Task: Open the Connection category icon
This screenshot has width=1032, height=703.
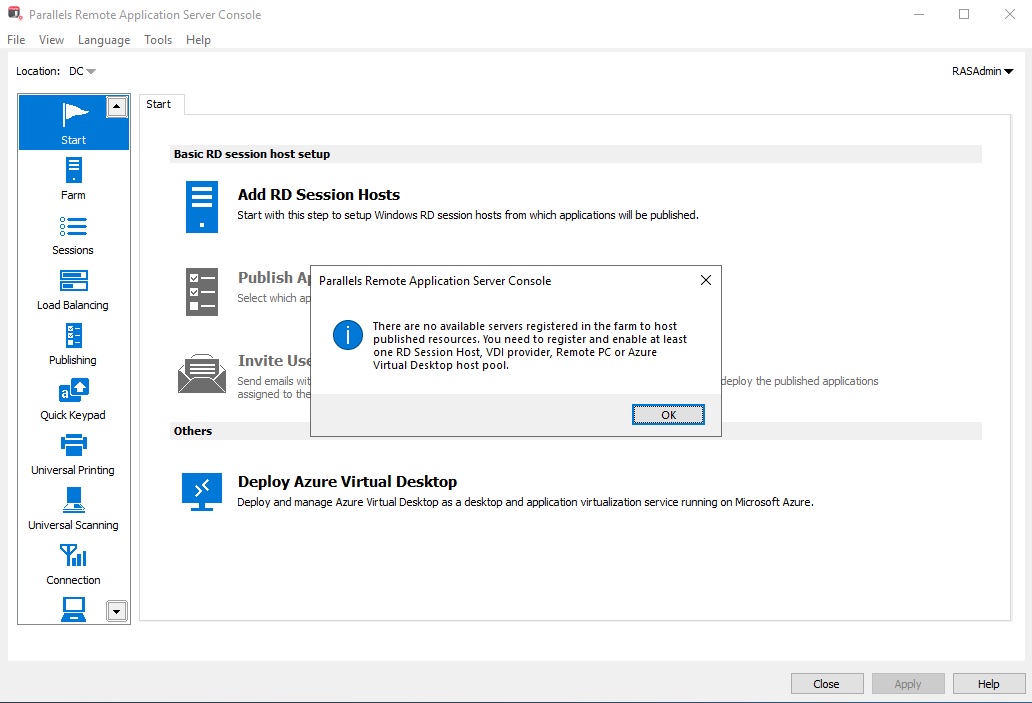Action: [73, 556]
